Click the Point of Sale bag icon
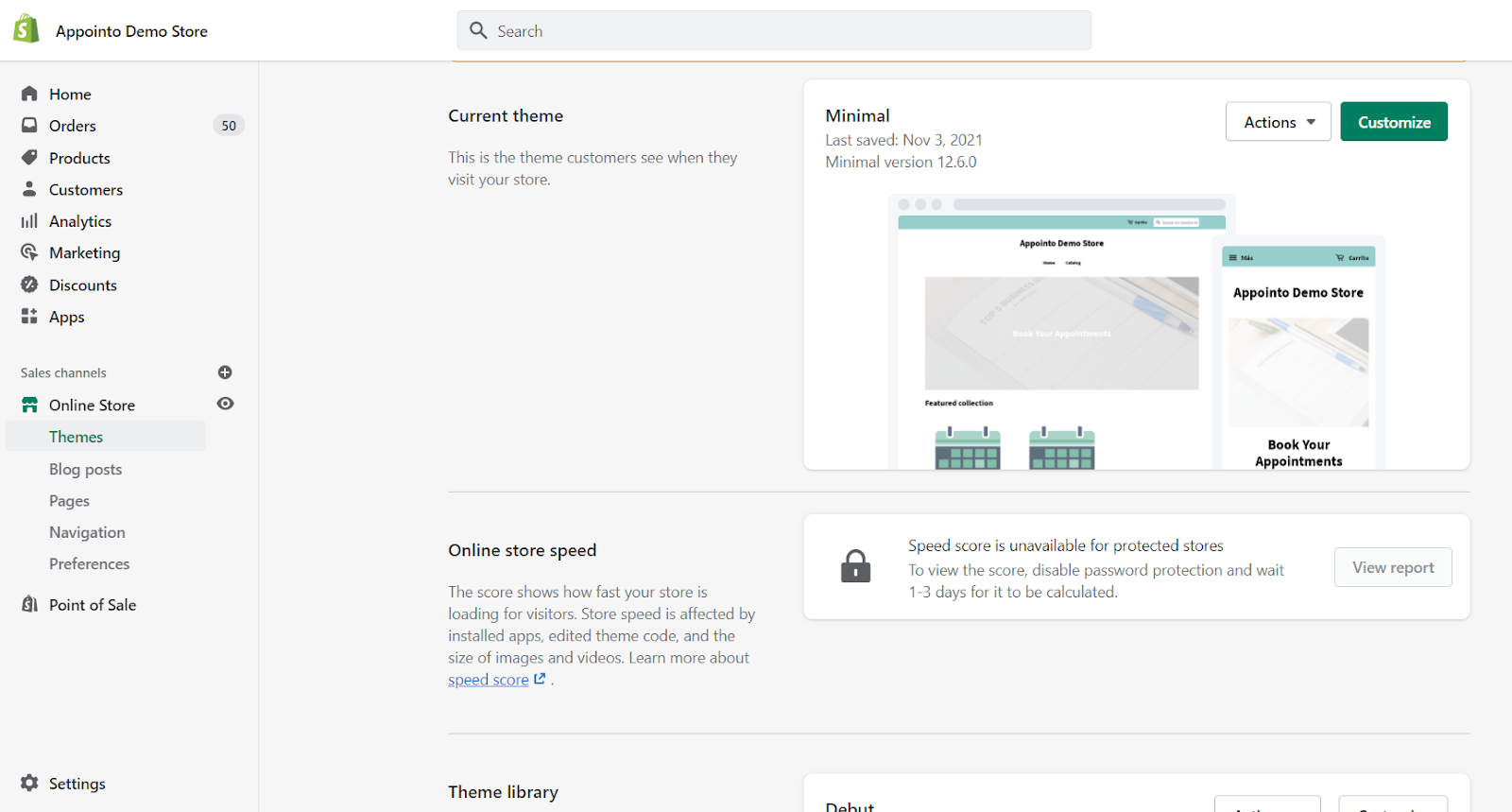The width and height of the screenshot is (1512, 812). [x=29, y=604]
